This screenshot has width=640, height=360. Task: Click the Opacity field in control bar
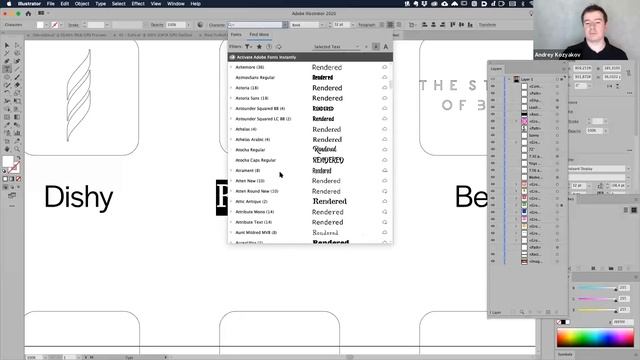point(176,25)
